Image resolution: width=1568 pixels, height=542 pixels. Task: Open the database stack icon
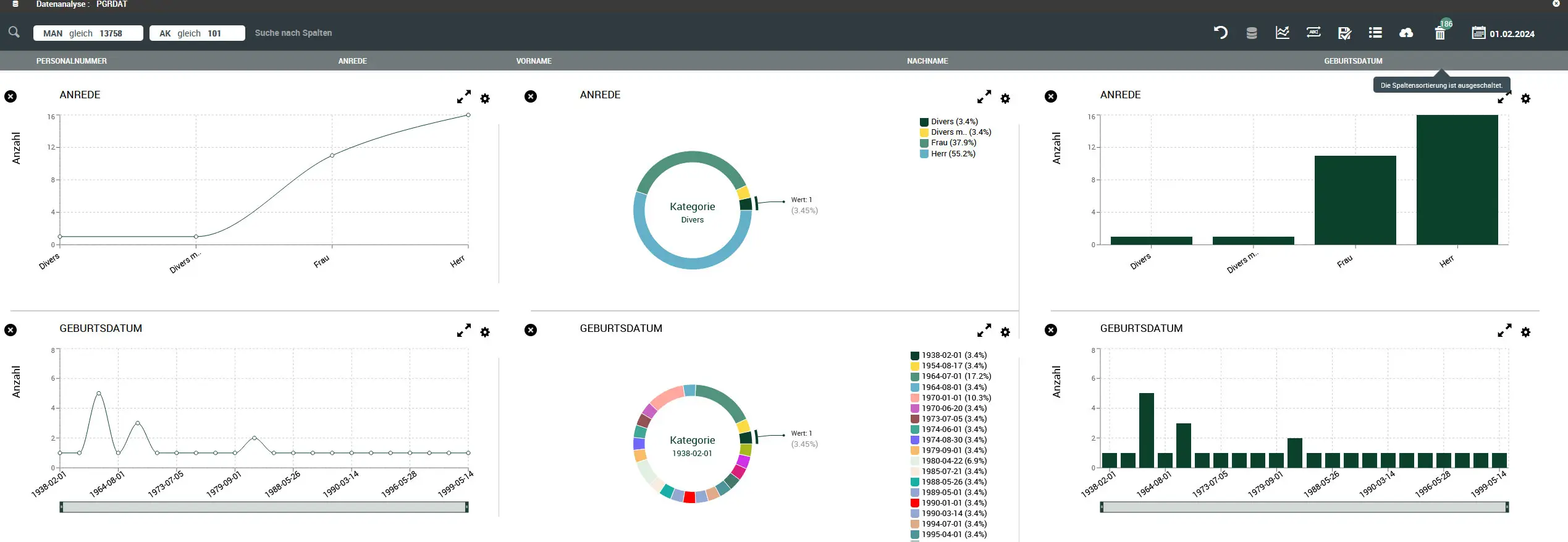(1251, 33)
